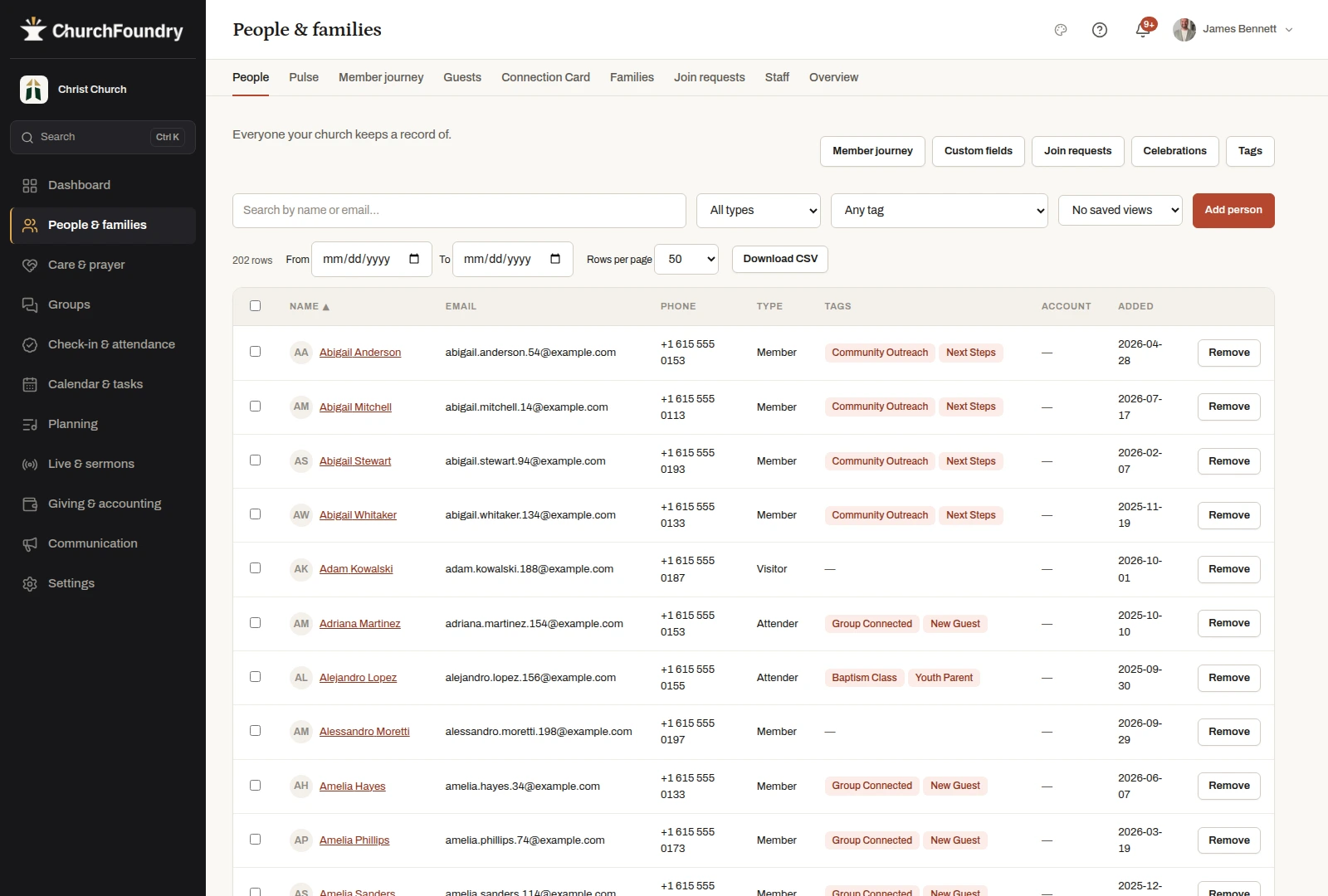Focus the search by name or email field

(x=459, y=211)
